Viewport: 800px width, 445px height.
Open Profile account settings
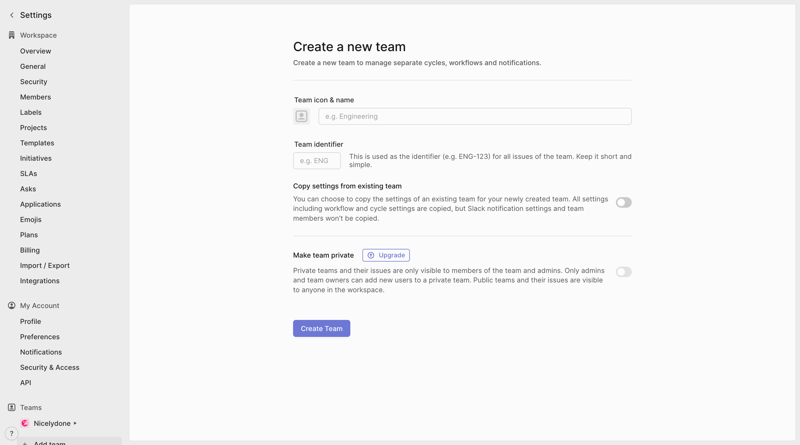coord(31,322)
